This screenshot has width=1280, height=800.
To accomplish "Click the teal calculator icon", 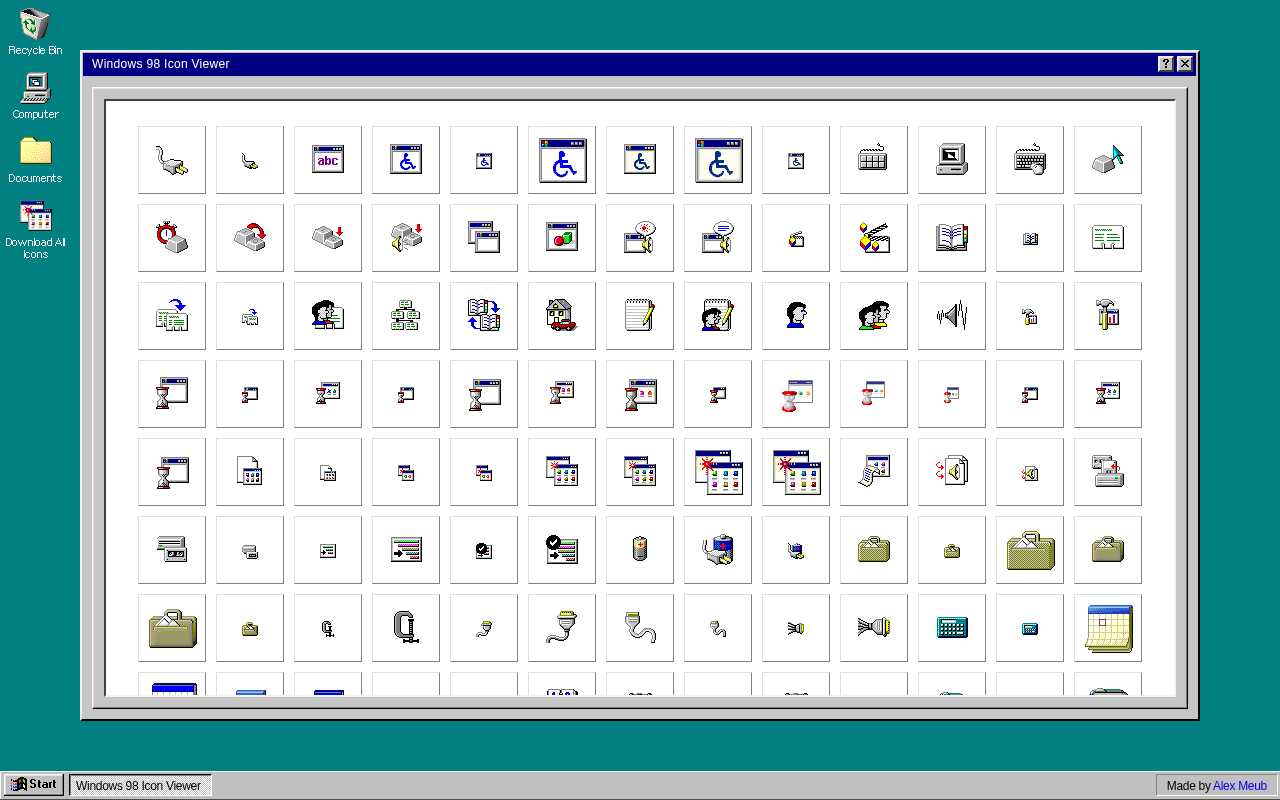I will coord(951,627).
